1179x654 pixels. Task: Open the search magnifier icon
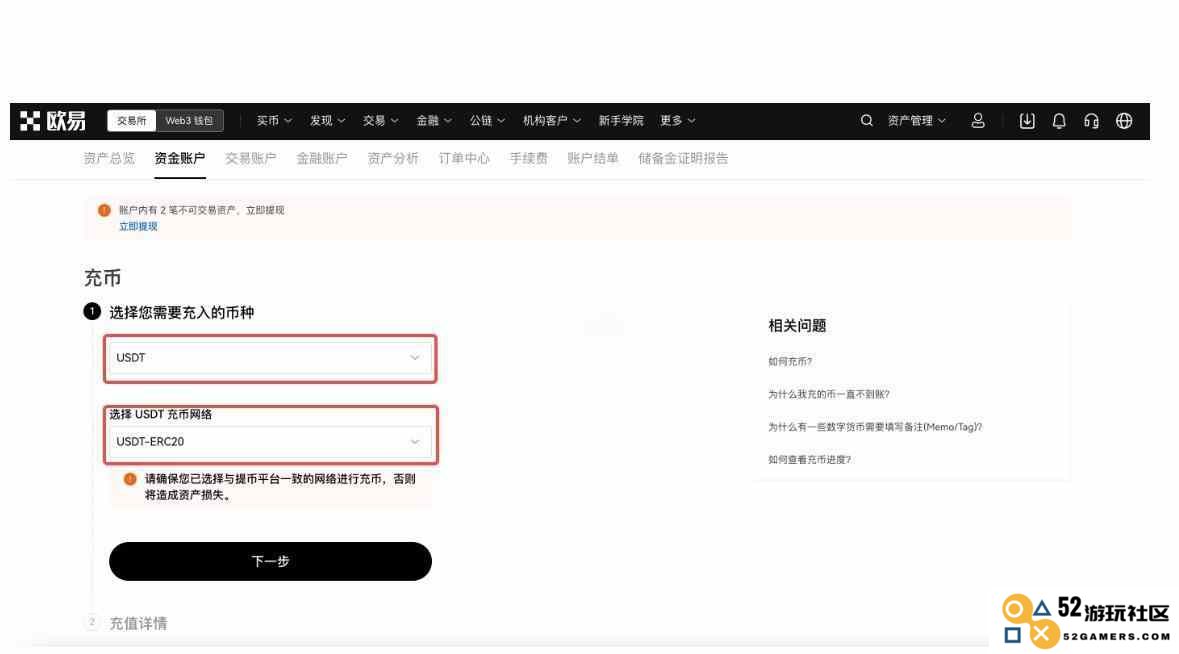coord(866,120)
